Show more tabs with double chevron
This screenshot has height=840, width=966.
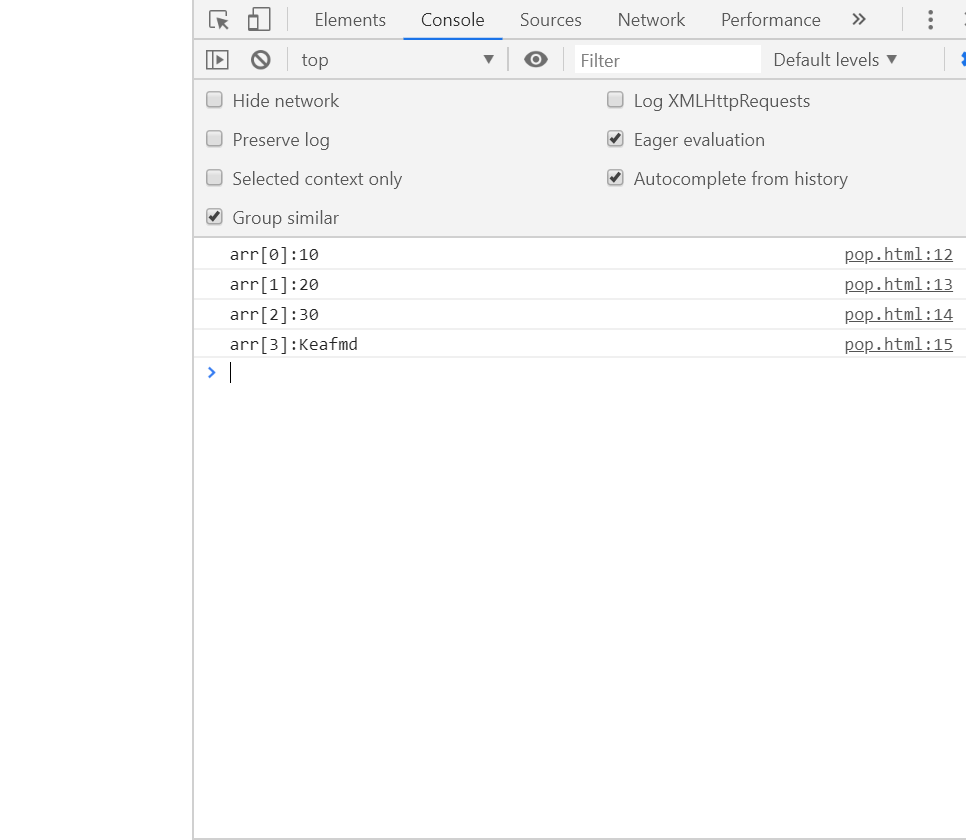click(x=859, y=20)
